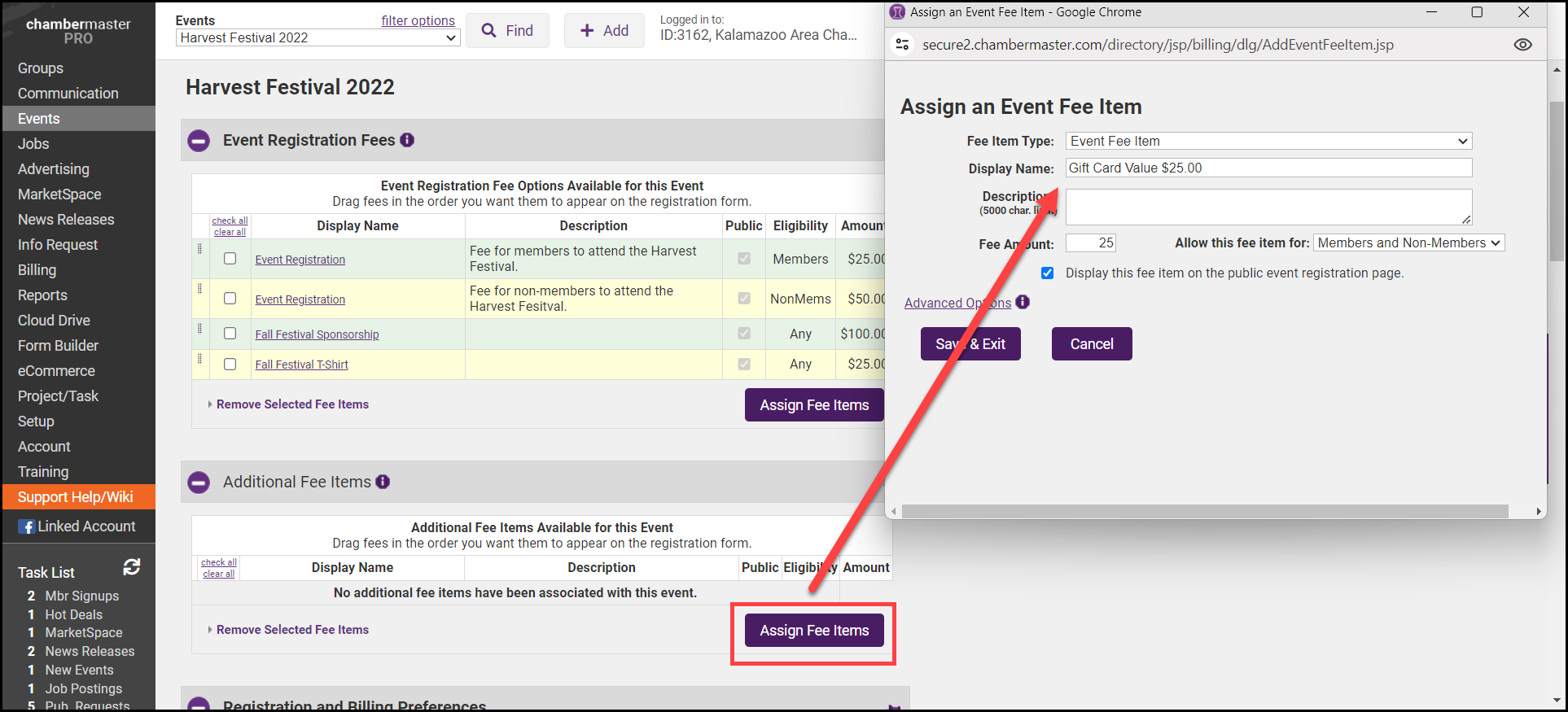Refresh the Task List with the sync icon
This screenshot has height=712, width=1568.
click(131, 567)
